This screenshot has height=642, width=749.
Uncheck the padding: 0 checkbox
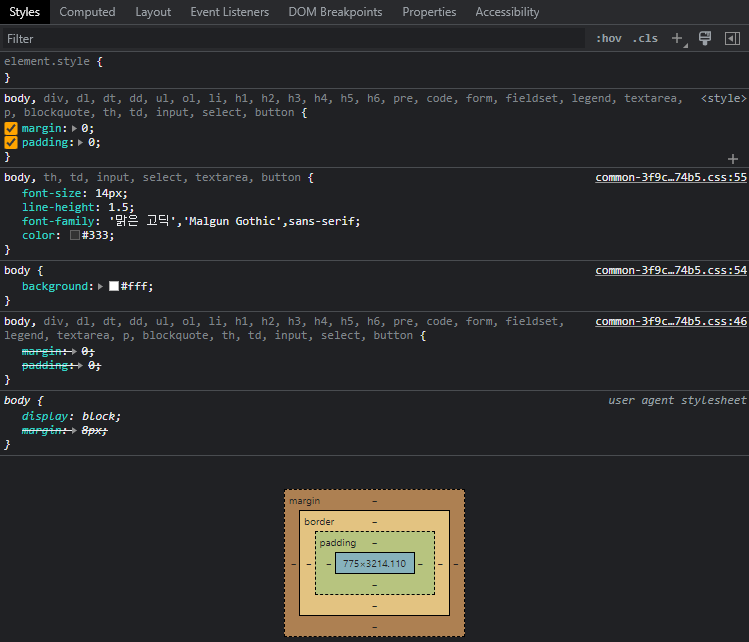[x=11, y=142]
